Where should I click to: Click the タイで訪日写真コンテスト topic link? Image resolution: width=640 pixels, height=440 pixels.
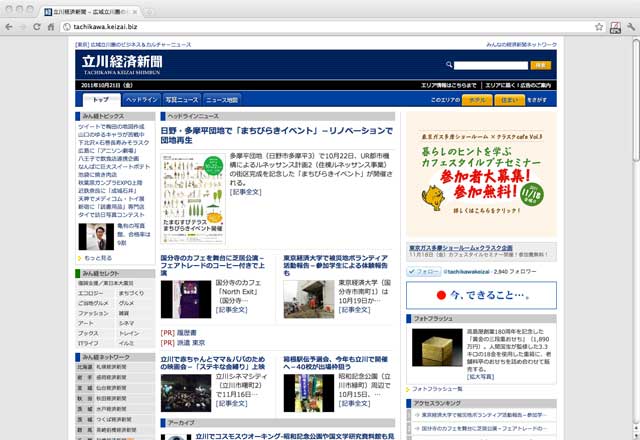(x=111, y=215)
